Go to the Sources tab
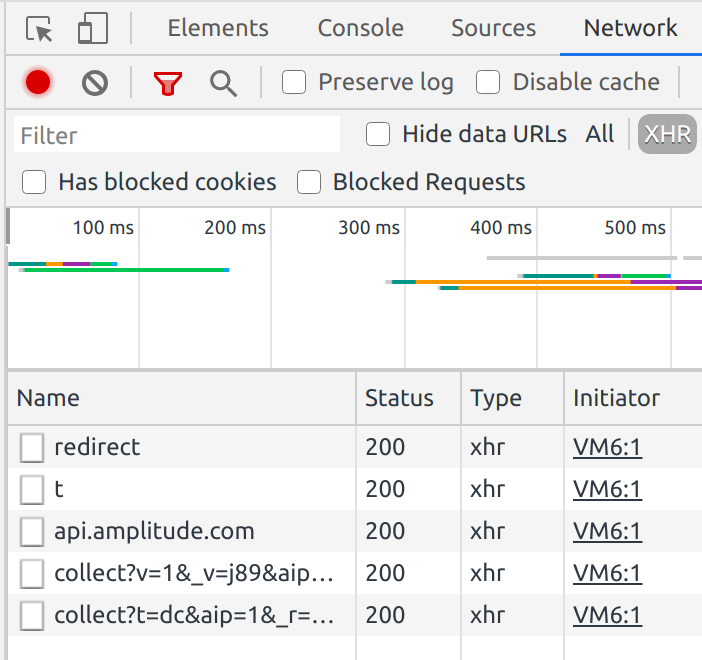 click(x=493, y=29)
